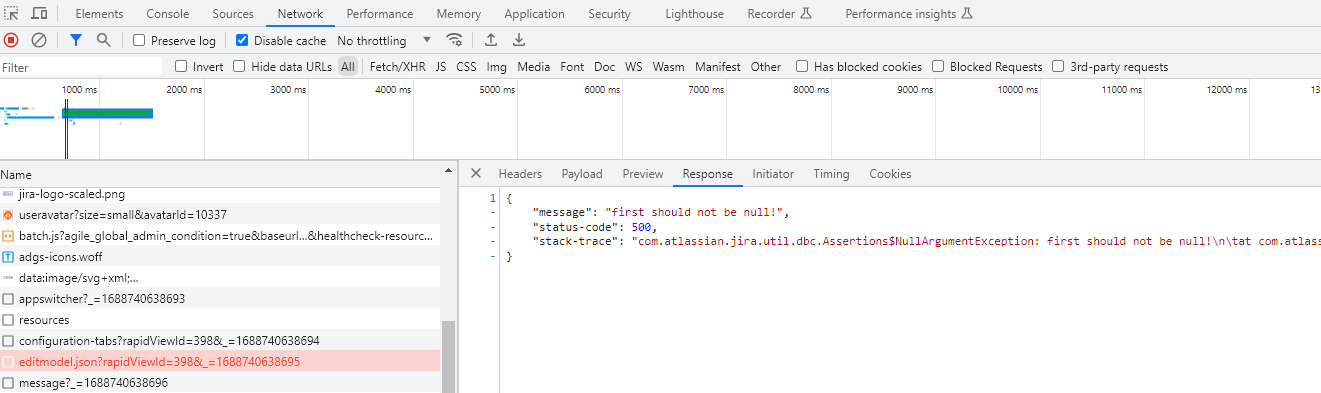This screenshot has width=1321, height=393.
Task: Filter by CSS requests
Action: [x=466, y=67]
